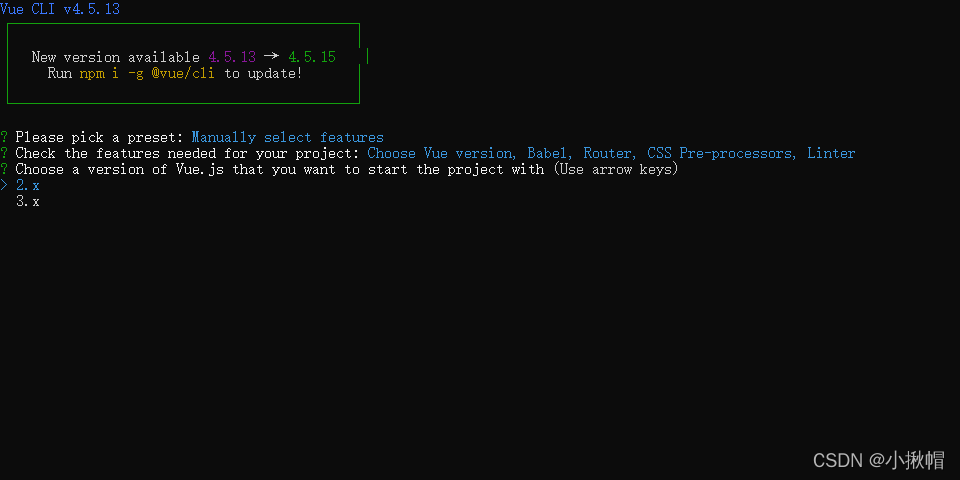Click the Use arrow keys hint
The height and width of the screenshot is (480, 960).
click(x=616, y=169)
